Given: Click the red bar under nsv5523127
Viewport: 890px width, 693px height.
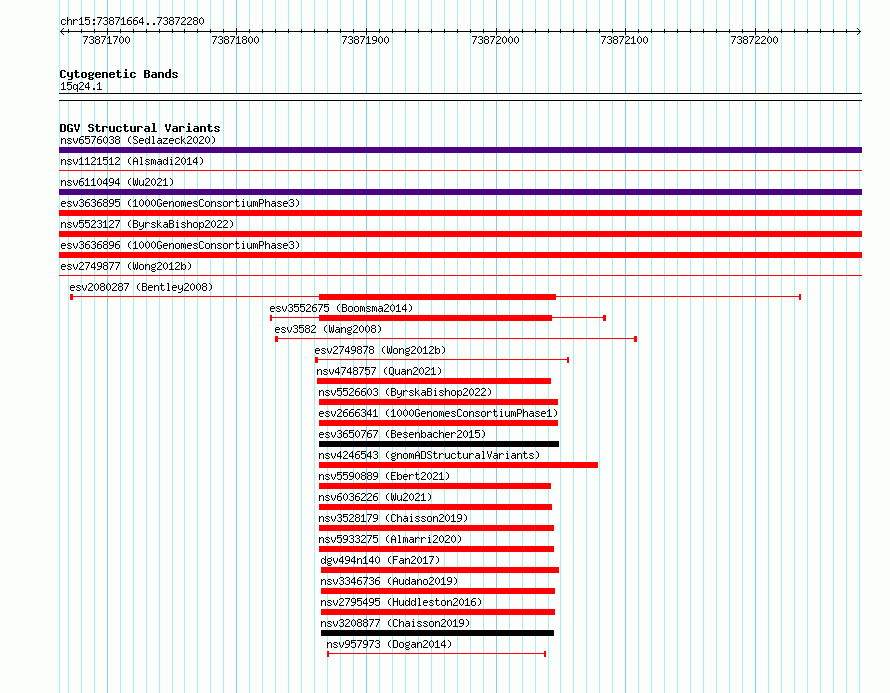Looking at the screenshot, I should click(x=460, y=234).
